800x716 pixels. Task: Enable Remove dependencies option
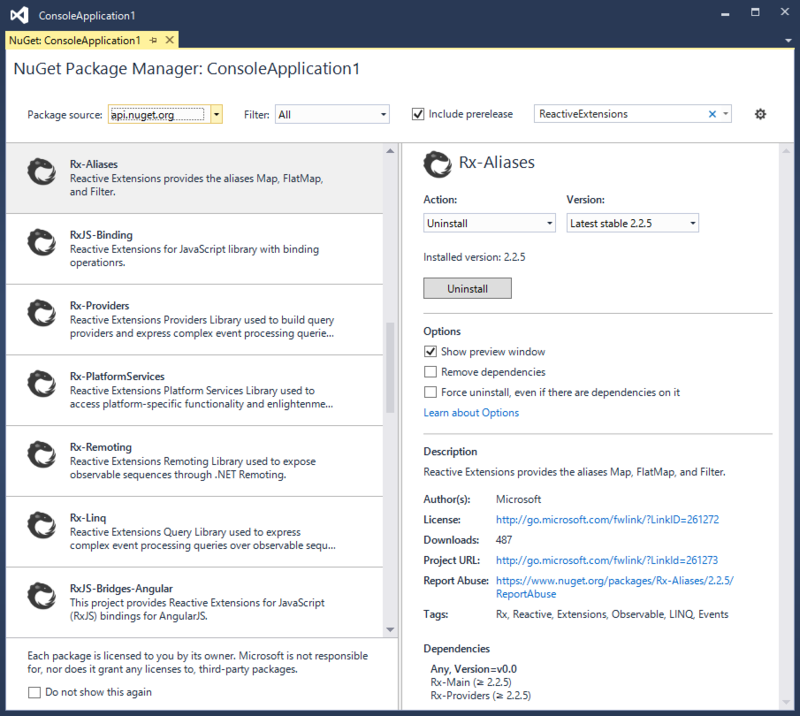[x=430, y=372]
